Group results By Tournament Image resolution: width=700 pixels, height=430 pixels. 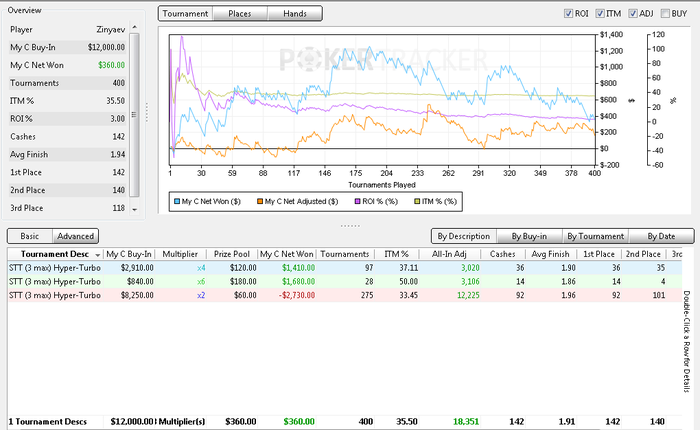(594, 236)
